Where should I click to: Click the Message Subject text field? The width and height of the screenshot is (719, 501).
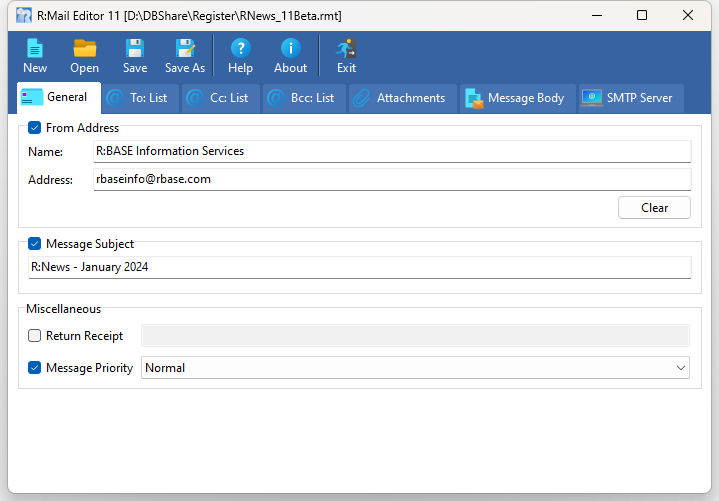(360, 267)
